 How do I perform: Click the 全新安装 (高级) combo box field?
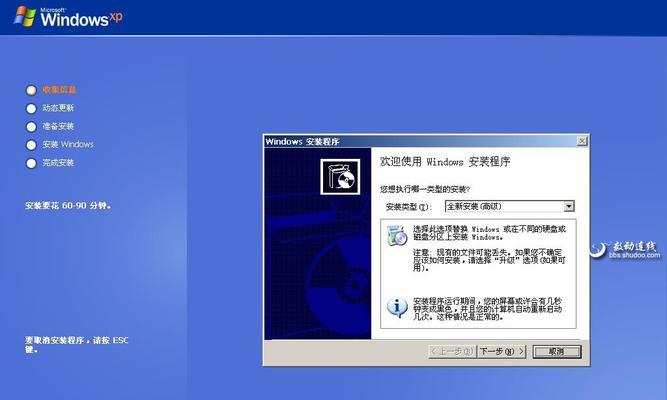[x=502, y=206]
